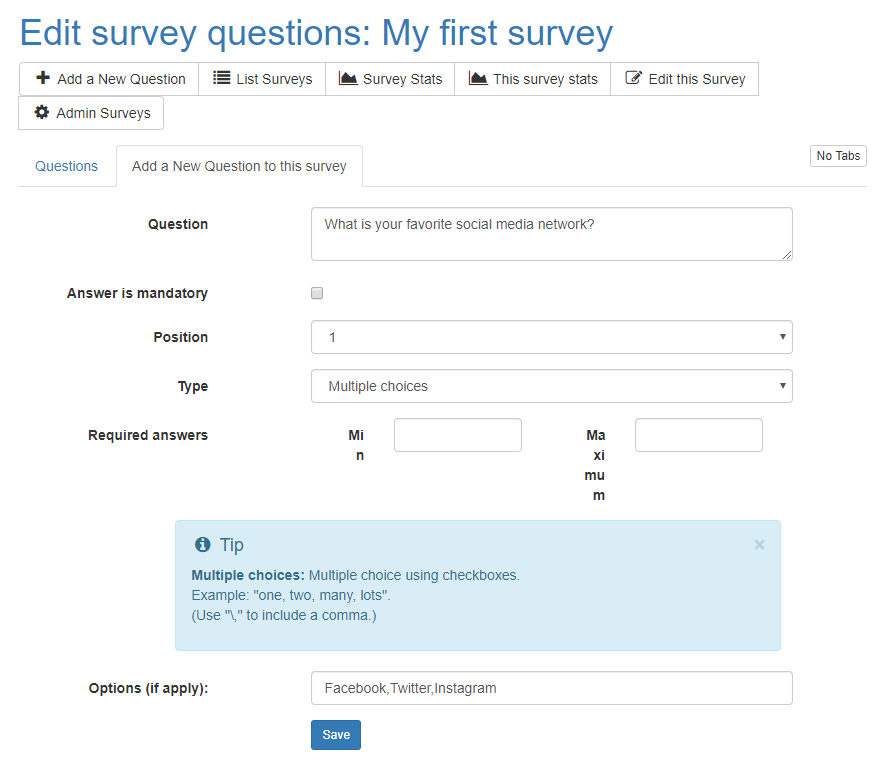This screenshot has width=885, height=758.
Task: Click the Edit survey questions page heading
Action: click(316, 33)
